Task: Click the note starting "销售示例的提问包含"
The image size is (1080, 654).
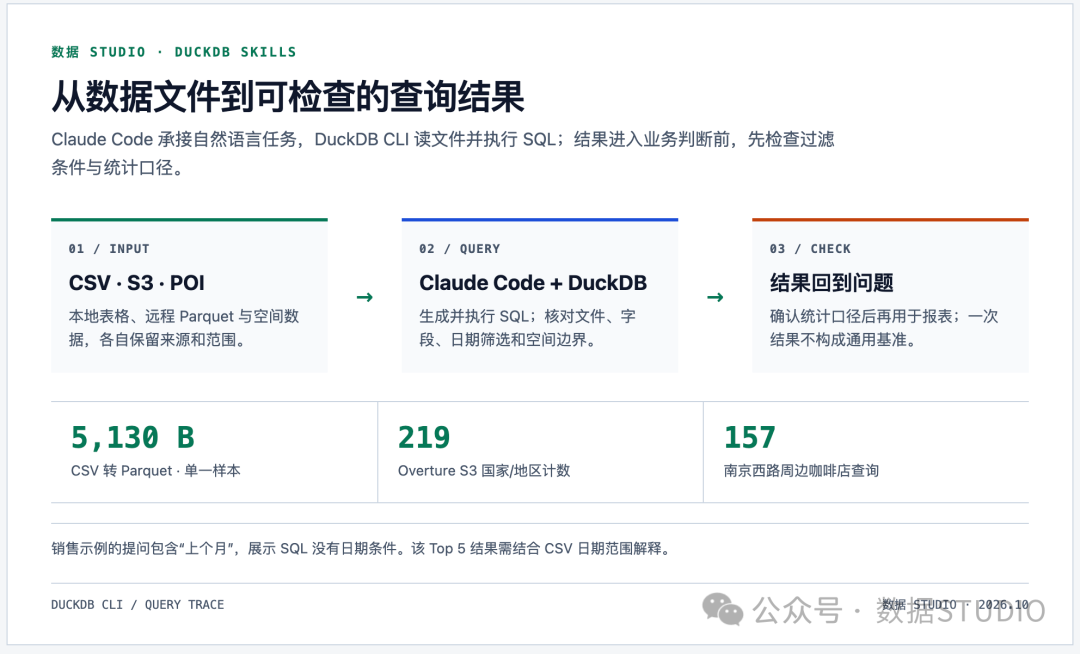Action: tap(362, 549)
